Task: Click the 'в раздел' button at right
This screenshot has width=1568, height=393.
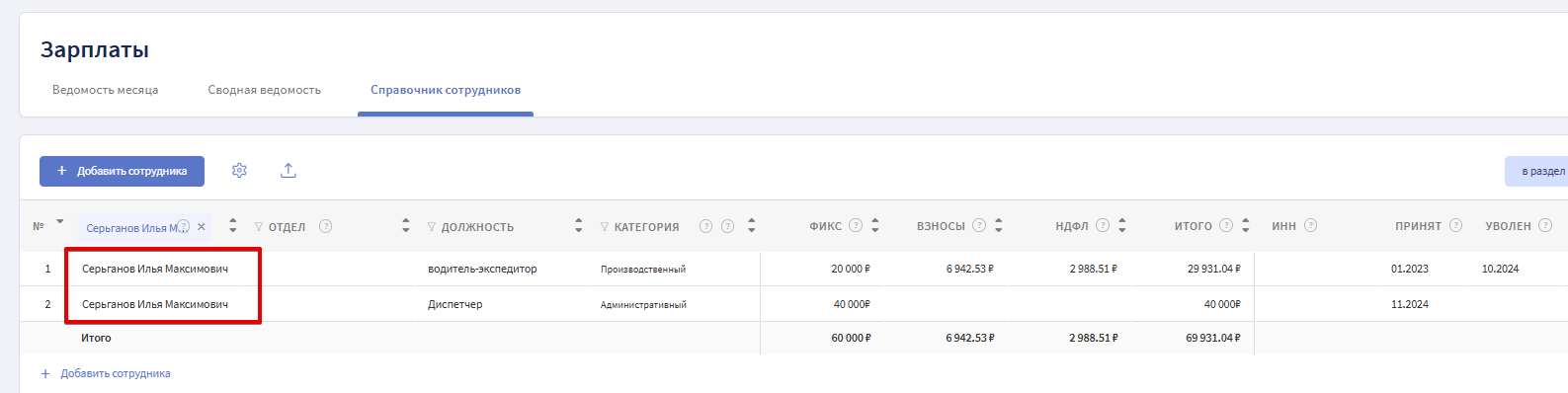Action: coord(1536,171)
